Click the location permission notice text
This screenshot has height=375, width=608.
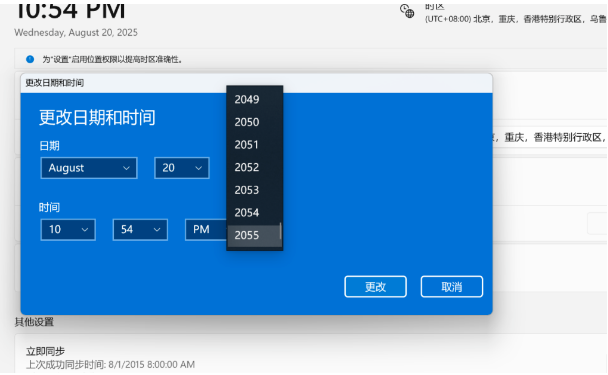[112, 59]
